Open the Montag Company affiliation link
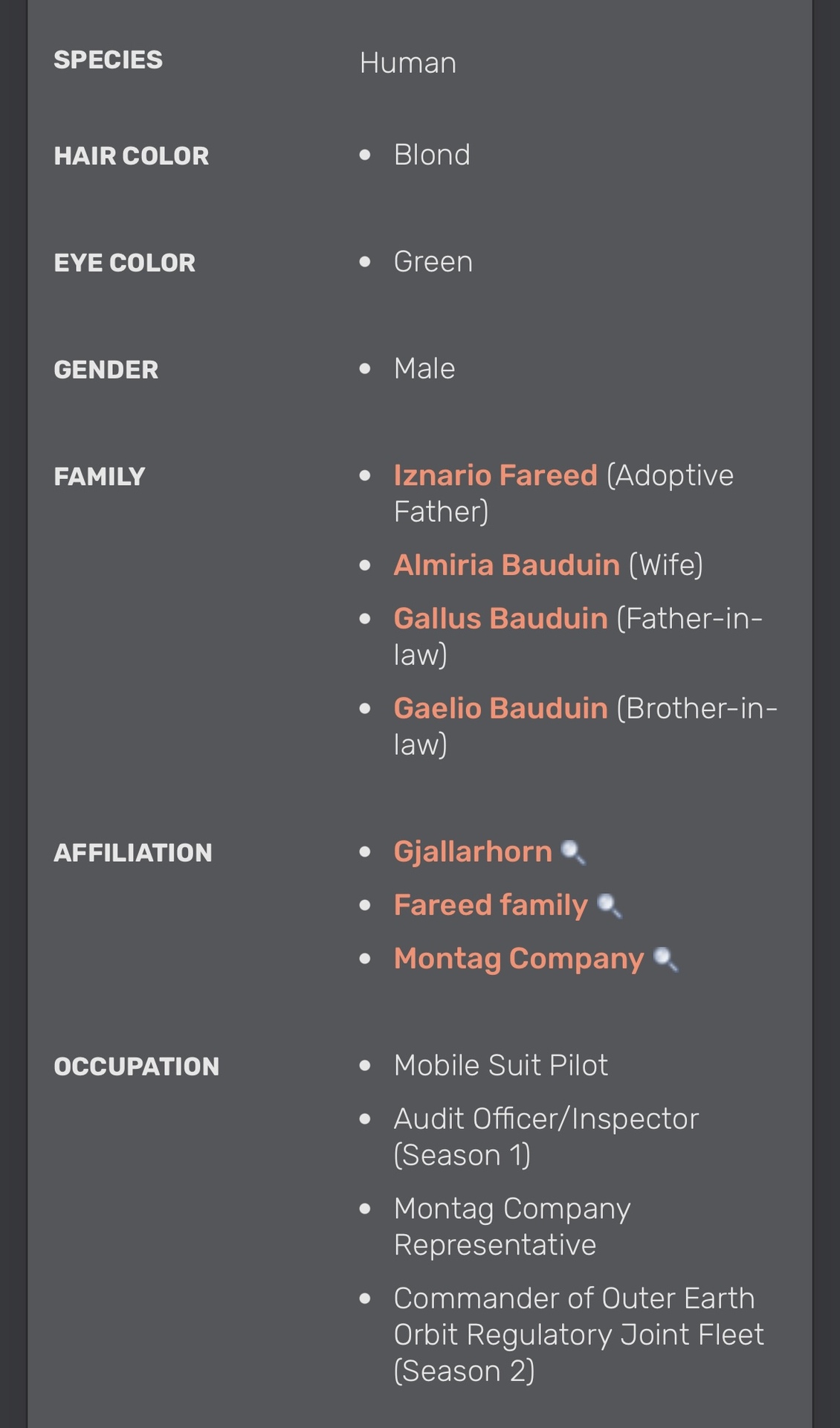 tap(519, 959)
